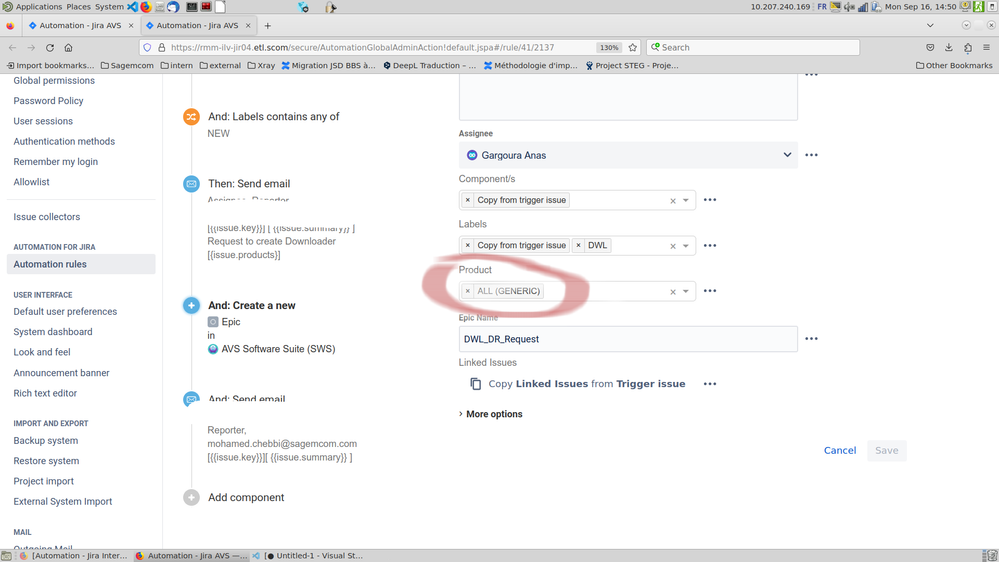Click the Cancel link
This screenshot has width=999, height=562.
840,450
